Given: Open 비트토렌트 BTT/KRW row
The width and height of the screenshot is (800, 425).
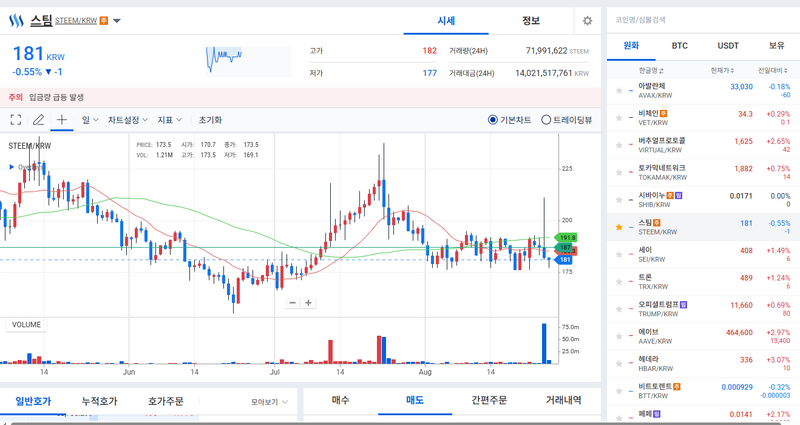Looking at the screenshot, I should (x=704, y=391).
